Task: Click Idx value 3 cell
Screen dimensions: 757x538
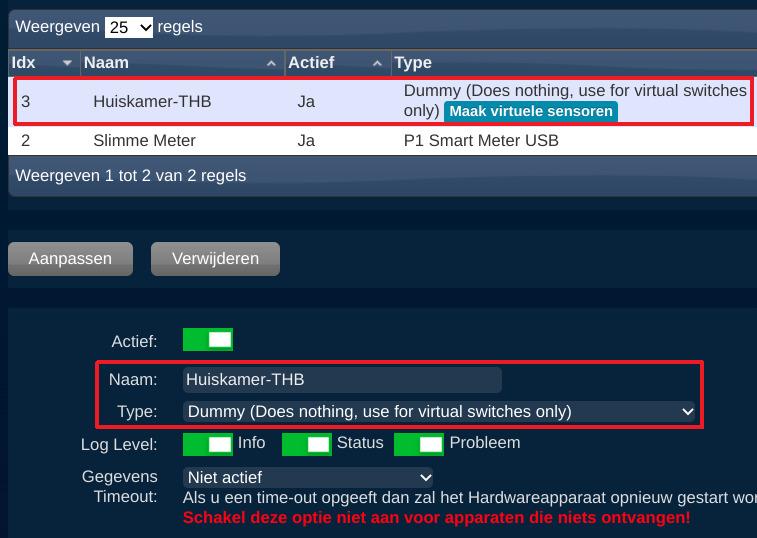Action: [26, 101]
